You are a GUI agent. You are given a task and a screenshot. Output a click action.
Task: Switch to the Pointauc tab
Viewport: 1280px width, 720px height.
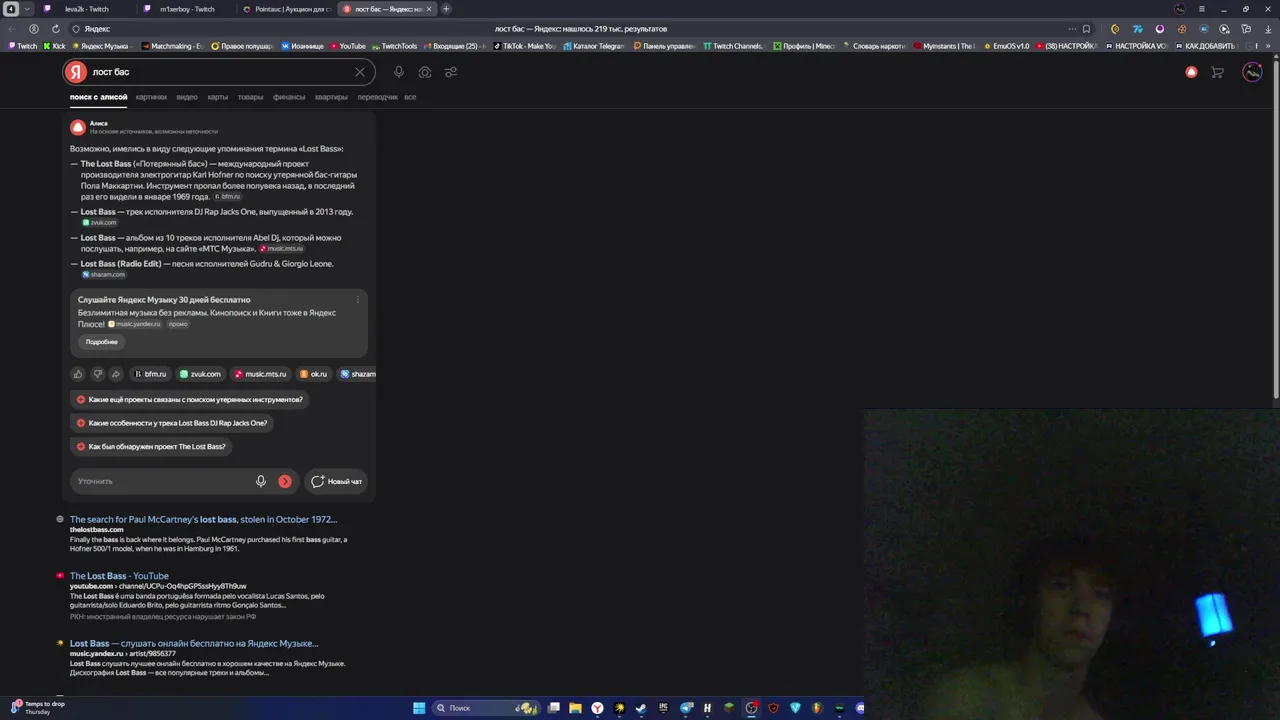pos(285,9)
